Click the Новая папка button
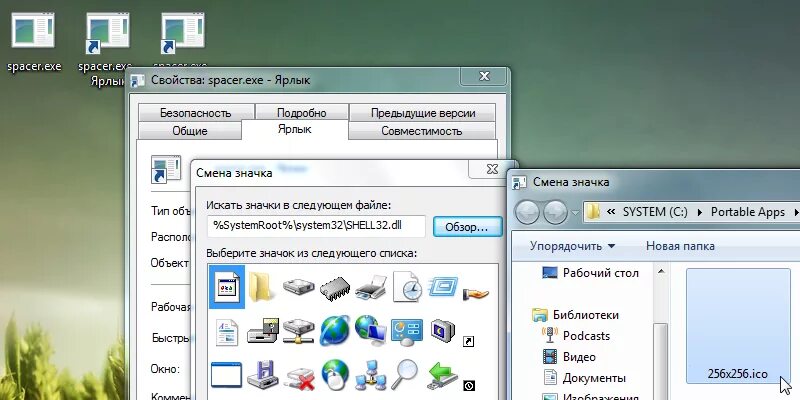 [x=680, y=246]
